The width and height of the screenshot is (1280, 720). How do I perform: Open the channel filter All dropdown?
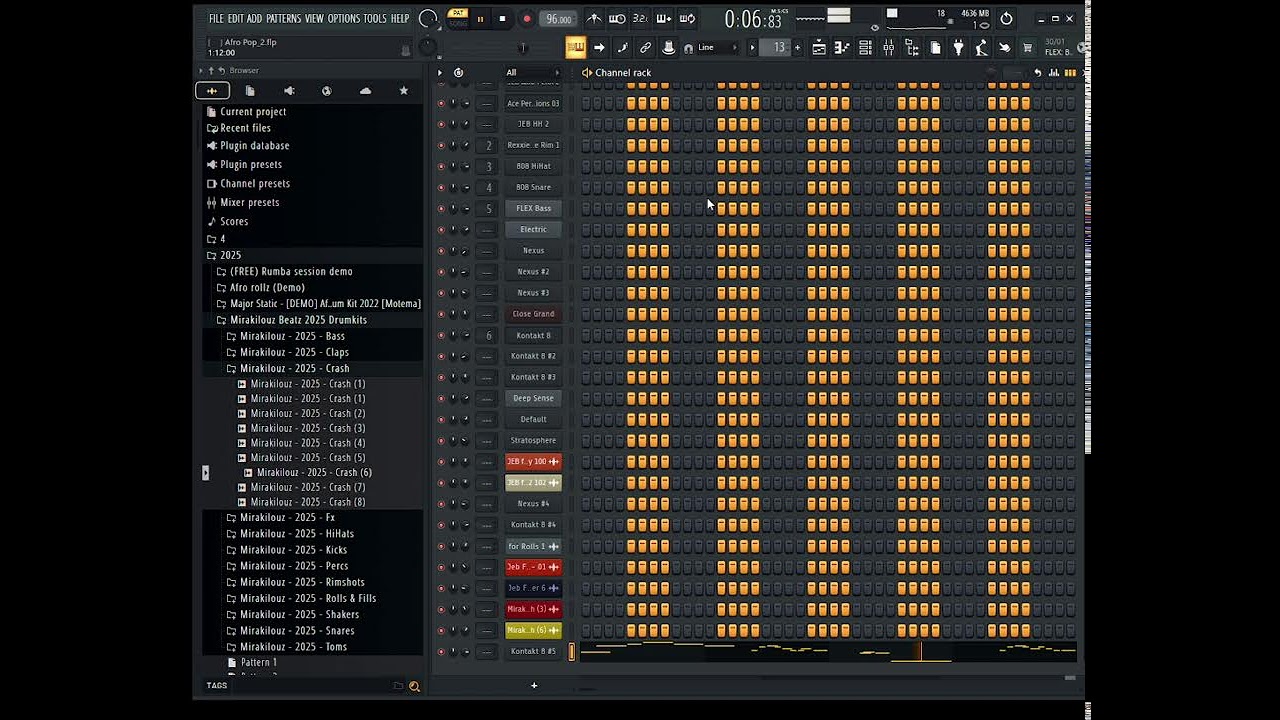[x=533, y=72]
